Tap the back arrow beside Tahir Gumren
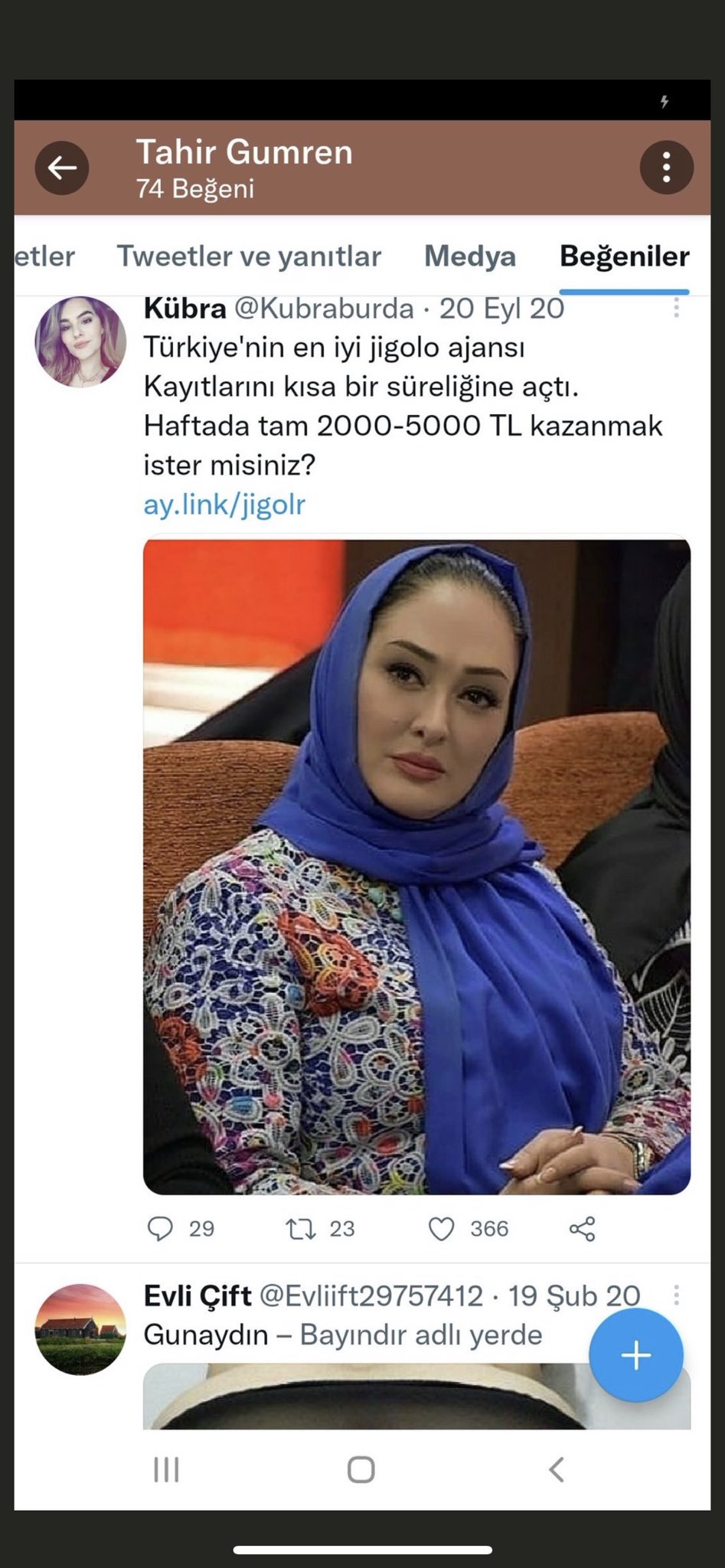Viewport: 725px width, 1568px height. coord(62,168)
